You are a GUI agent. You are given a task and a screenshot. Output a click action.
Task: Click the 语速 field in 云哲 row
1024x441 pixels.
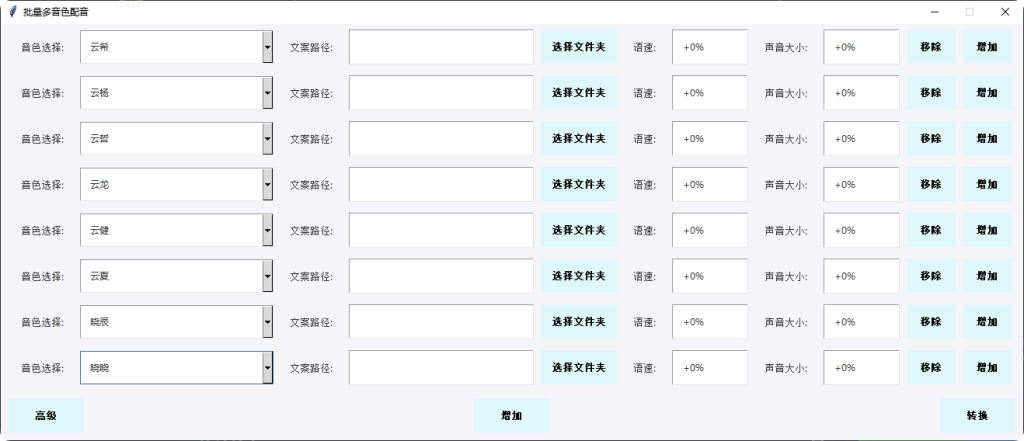point(710,139)
